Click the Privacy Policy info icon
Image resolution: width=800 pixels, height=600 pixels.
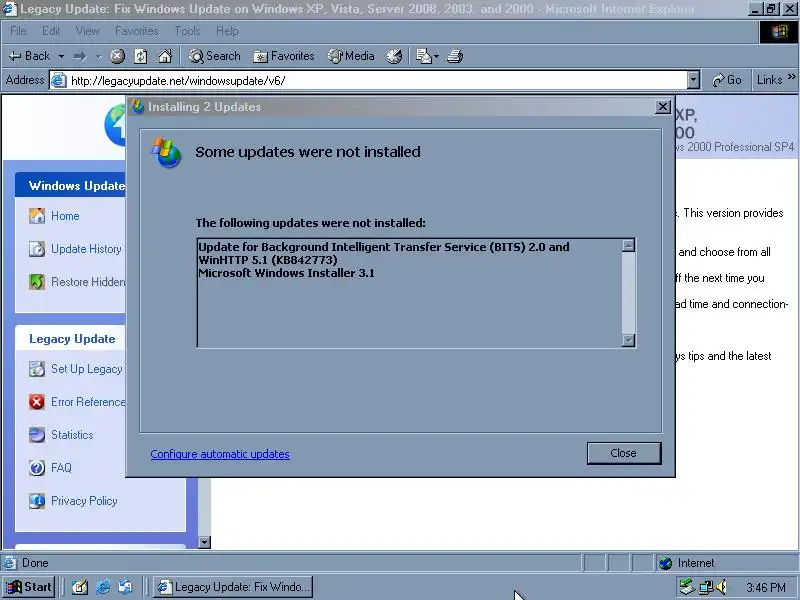(37, 501)
